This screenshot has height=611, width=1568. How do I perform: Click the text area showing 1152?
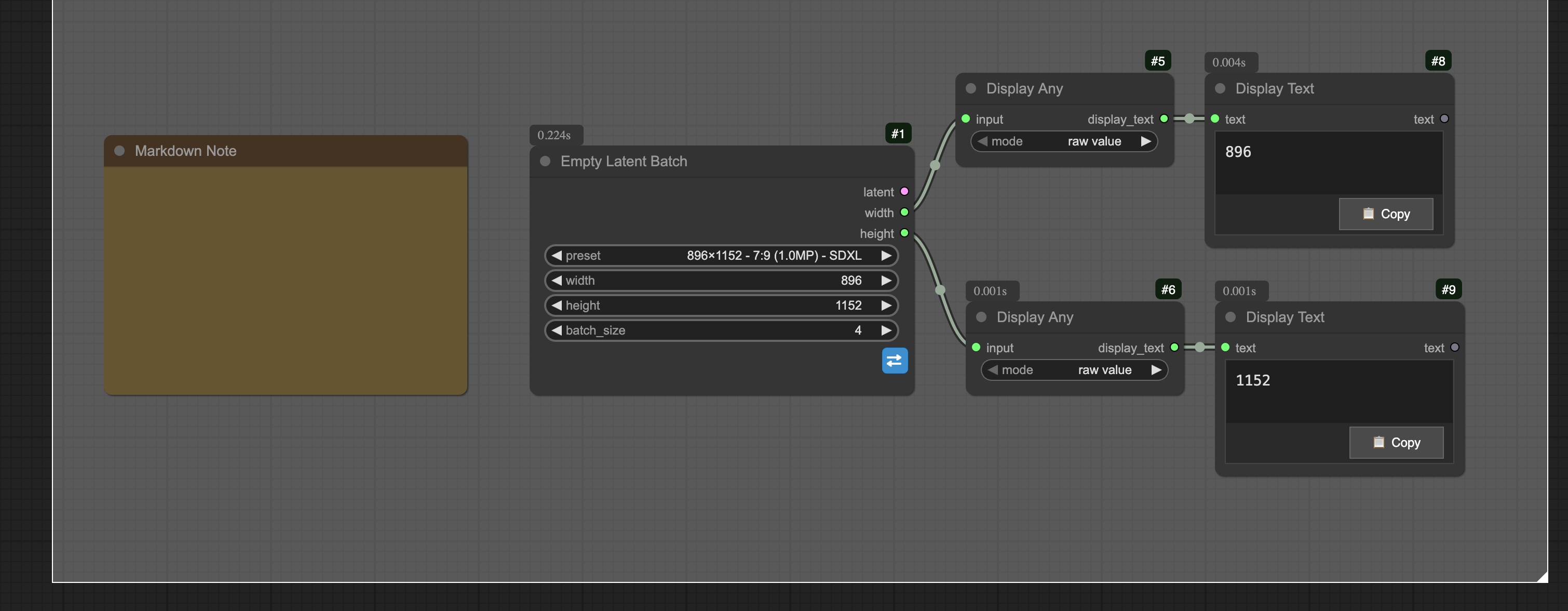tap(1339, 391)
